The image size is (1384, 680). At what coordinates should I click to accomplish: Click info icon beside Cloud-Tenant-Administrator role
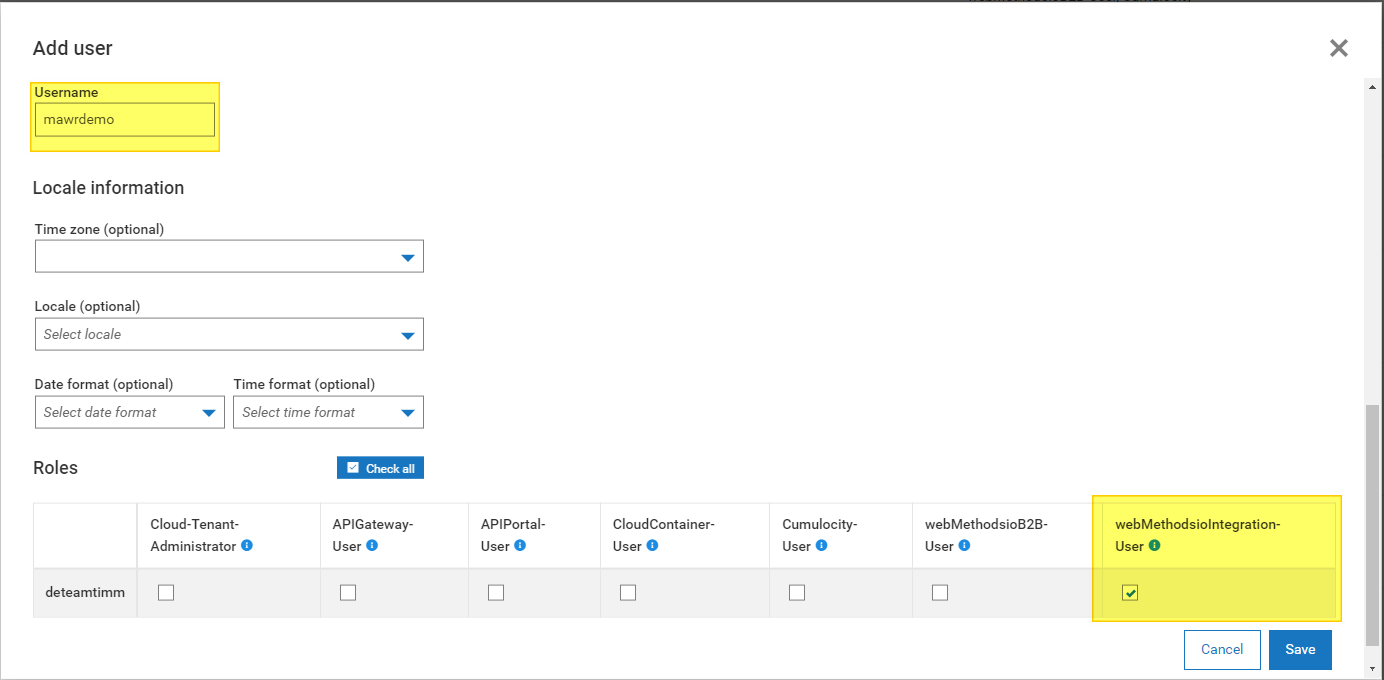pos(247,546)
